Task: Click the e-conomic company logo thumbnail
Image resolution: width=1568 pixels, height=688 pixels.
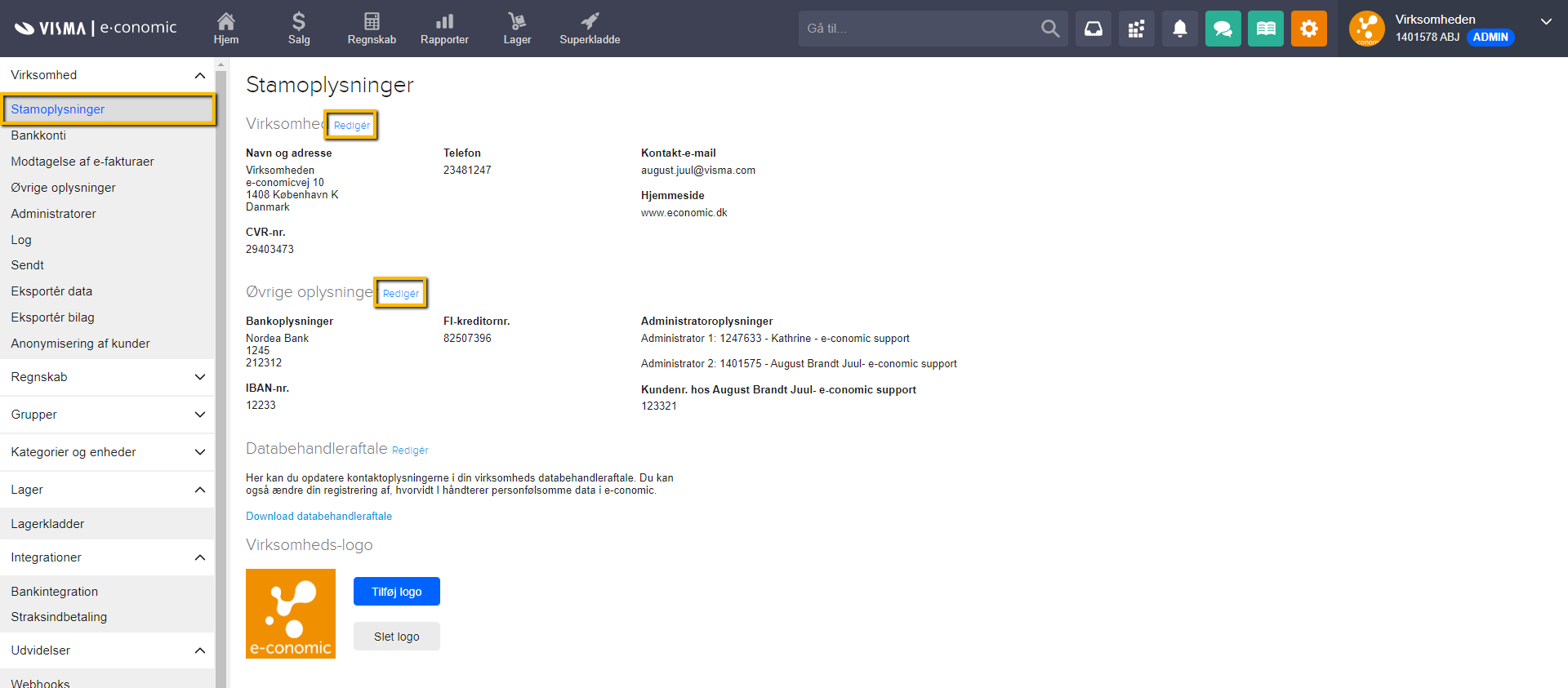Action: click(291, 614)
